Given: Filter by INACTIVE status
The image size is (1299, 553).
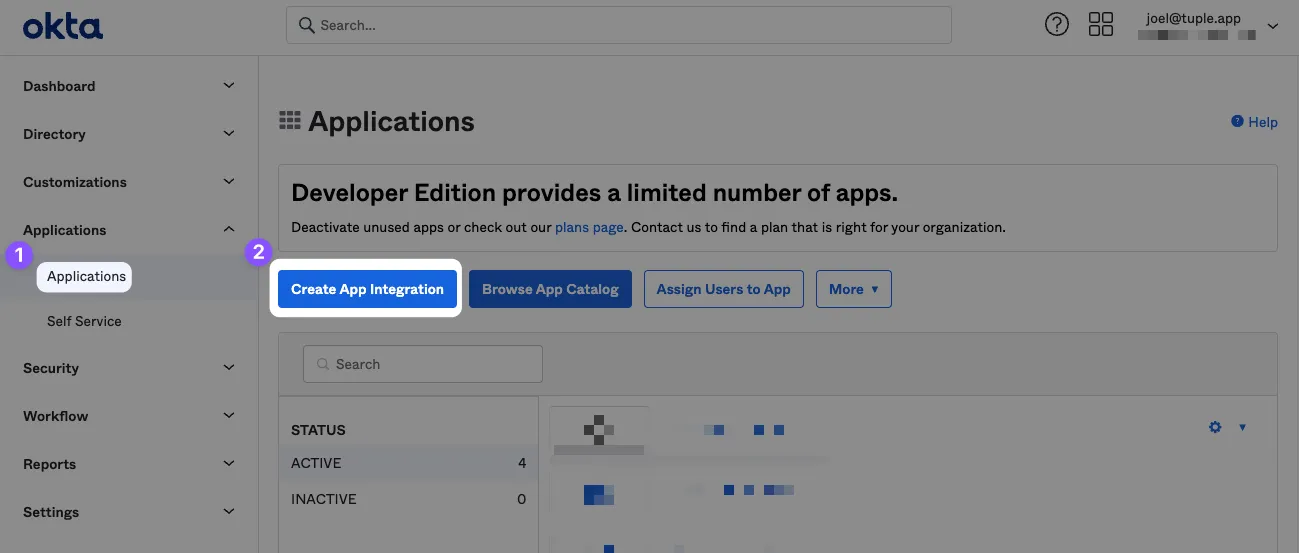Looking at the screenshot, I should tap(408, 499).
